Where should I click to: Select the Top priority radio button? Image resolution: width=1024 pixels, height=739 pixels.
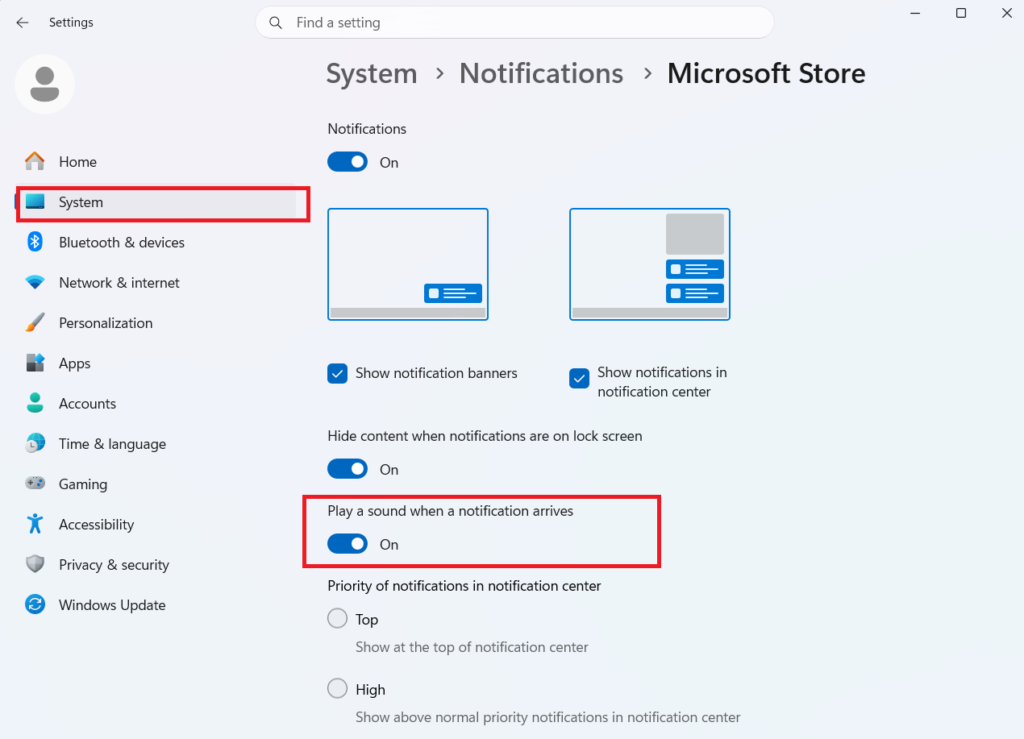[x=337, y=618]
